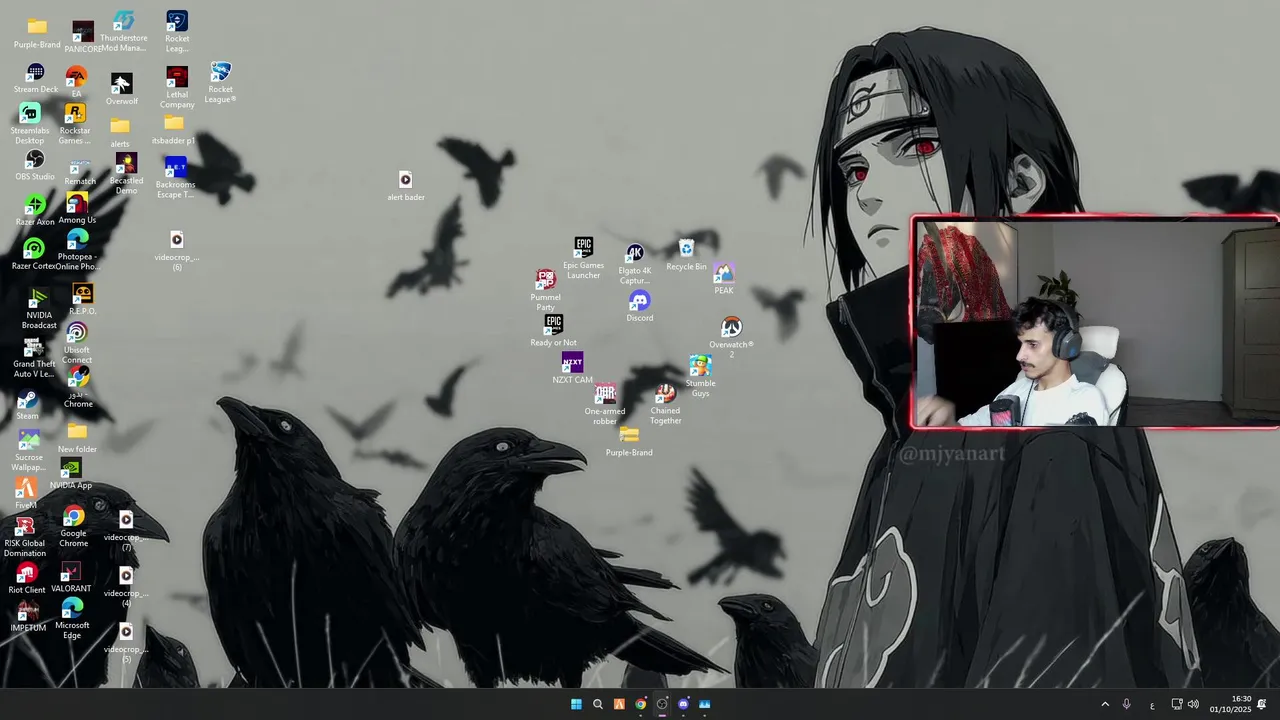Select the NZXT CAM icon
This screenshot has width=1280, height=720.
pyautogui.click(x=572, y=369)
